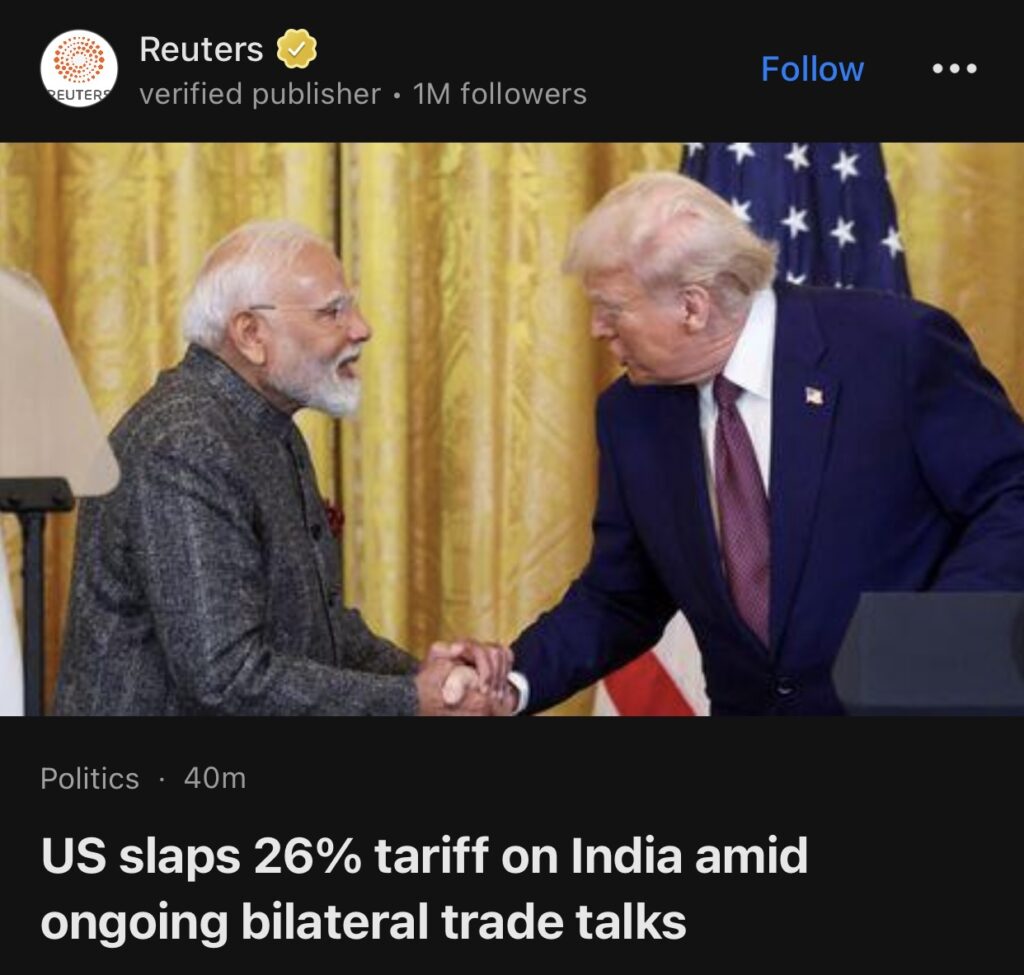This screenshot has width=1024, height=975.
Task: Open the Reuters publisher name link
Action: (201, 49)
